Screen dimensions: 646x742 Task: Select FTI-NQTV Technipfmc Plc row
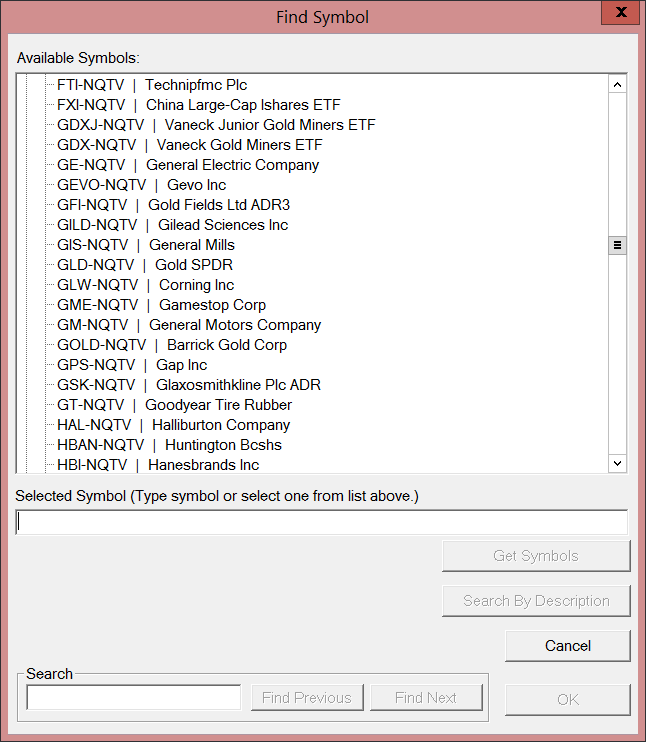tap(152, 85)
